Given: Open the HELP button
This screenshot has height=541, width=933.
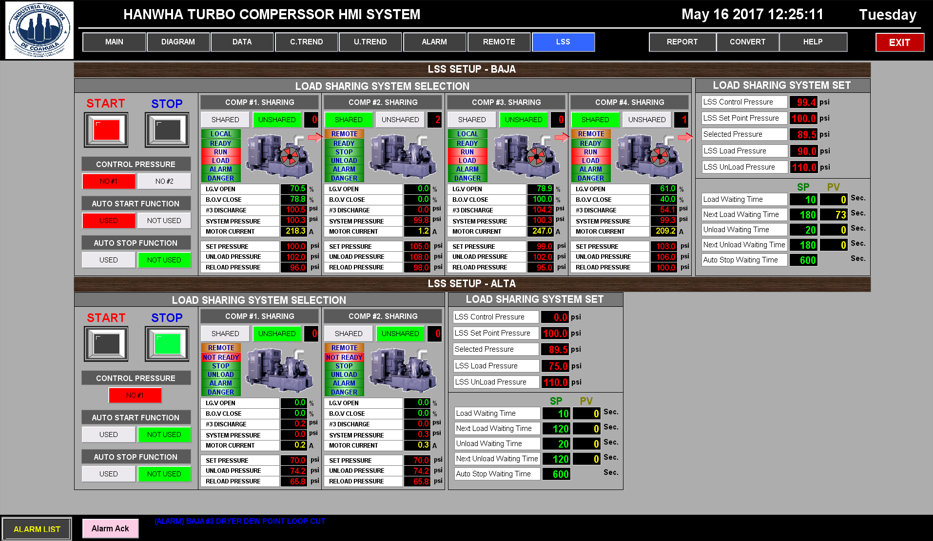Looking at the screenshot, I should [813, 42].
